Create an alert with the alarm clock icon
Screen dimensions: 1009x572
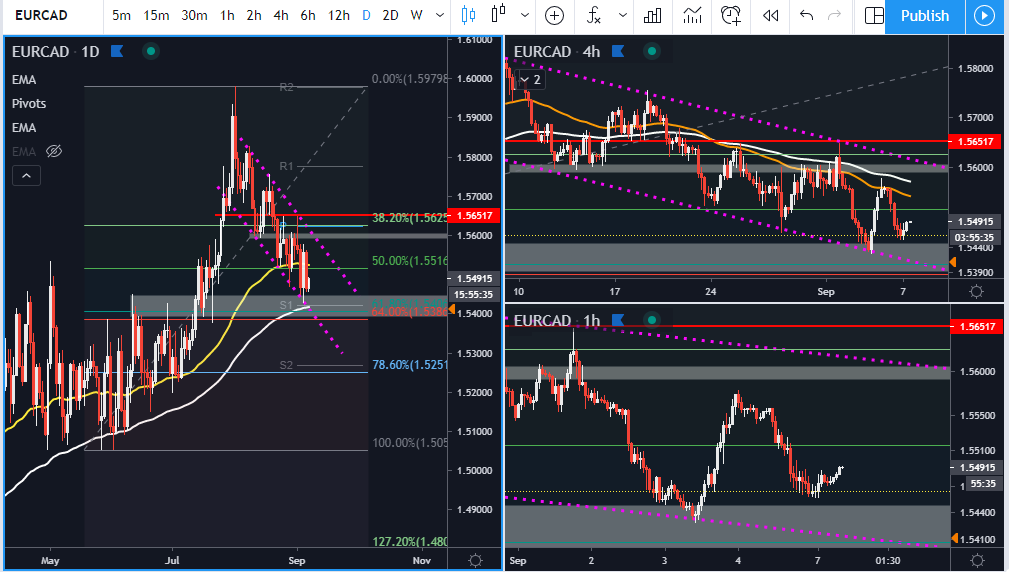coord(731,15)
